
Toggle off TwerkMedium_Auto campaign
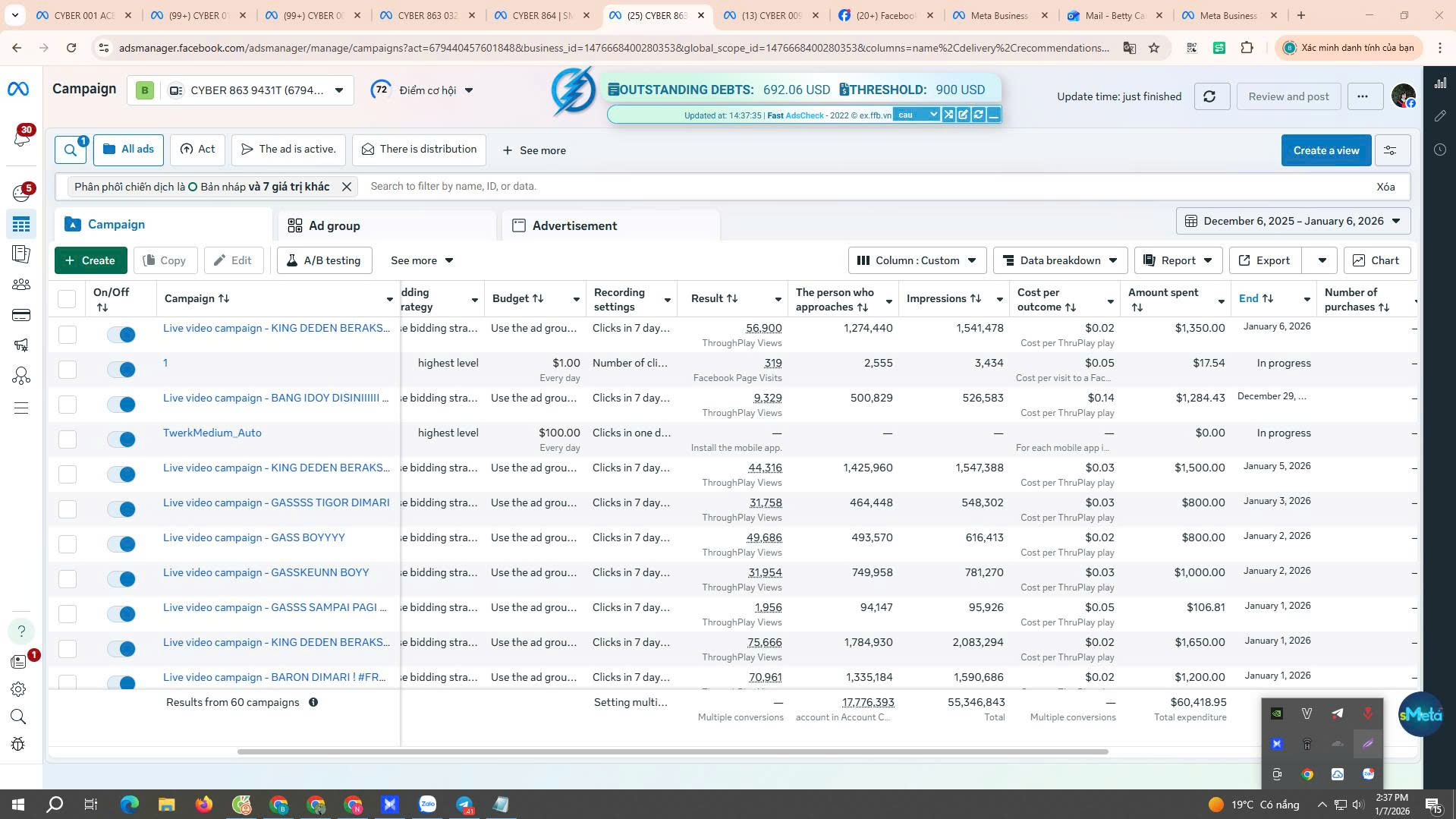[121, 439]
